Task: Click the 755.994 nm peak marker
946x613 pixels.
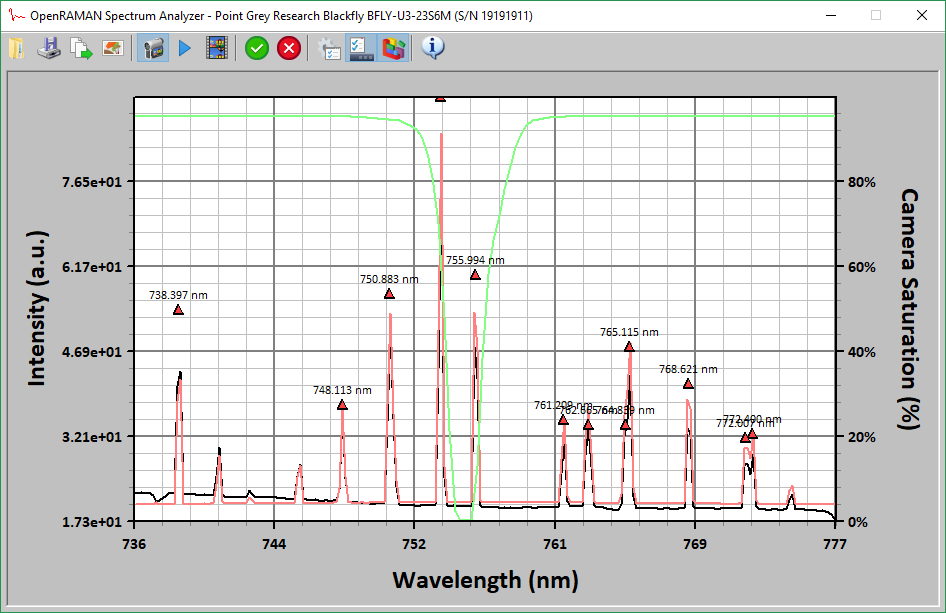Action: (x=475, y=275)
